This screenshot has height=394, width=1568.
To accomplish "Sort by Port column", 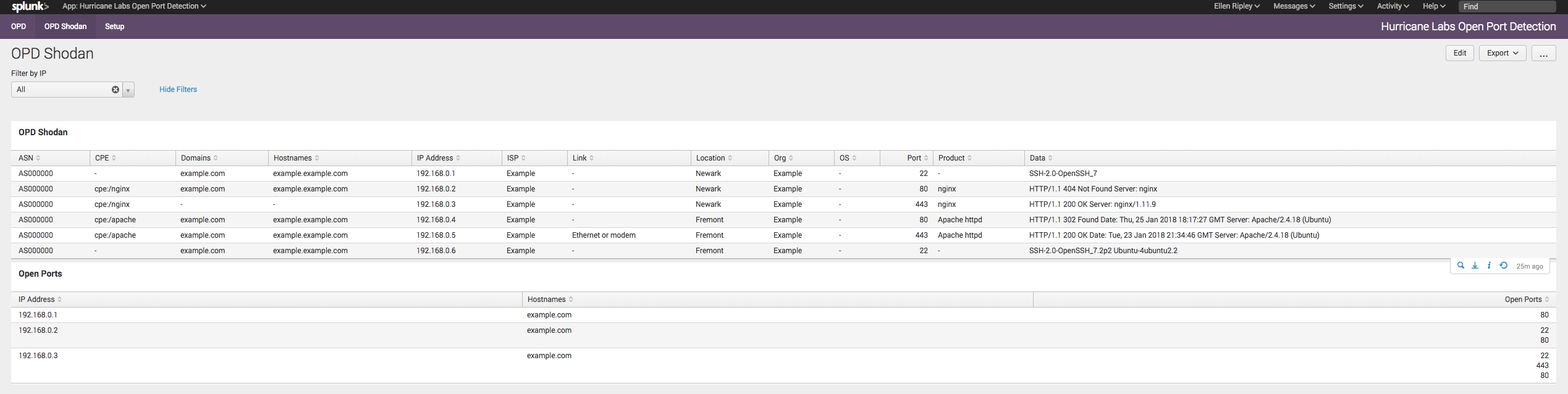I will tap(917, 158).
